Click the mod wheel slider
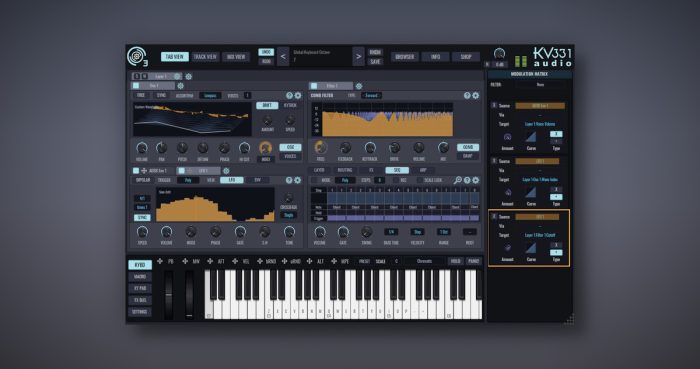This screenshot has width=700, height=369. 189,295
